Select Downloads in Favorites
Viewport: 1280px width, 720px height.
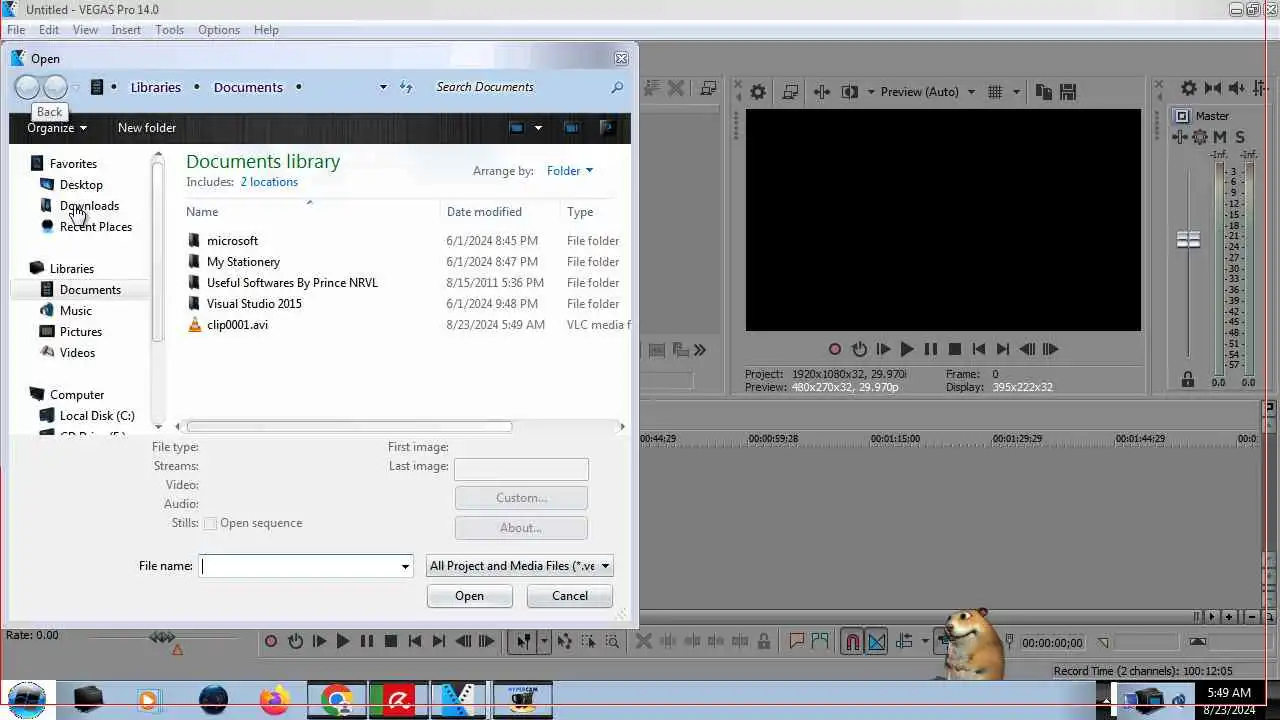point(89,206)
